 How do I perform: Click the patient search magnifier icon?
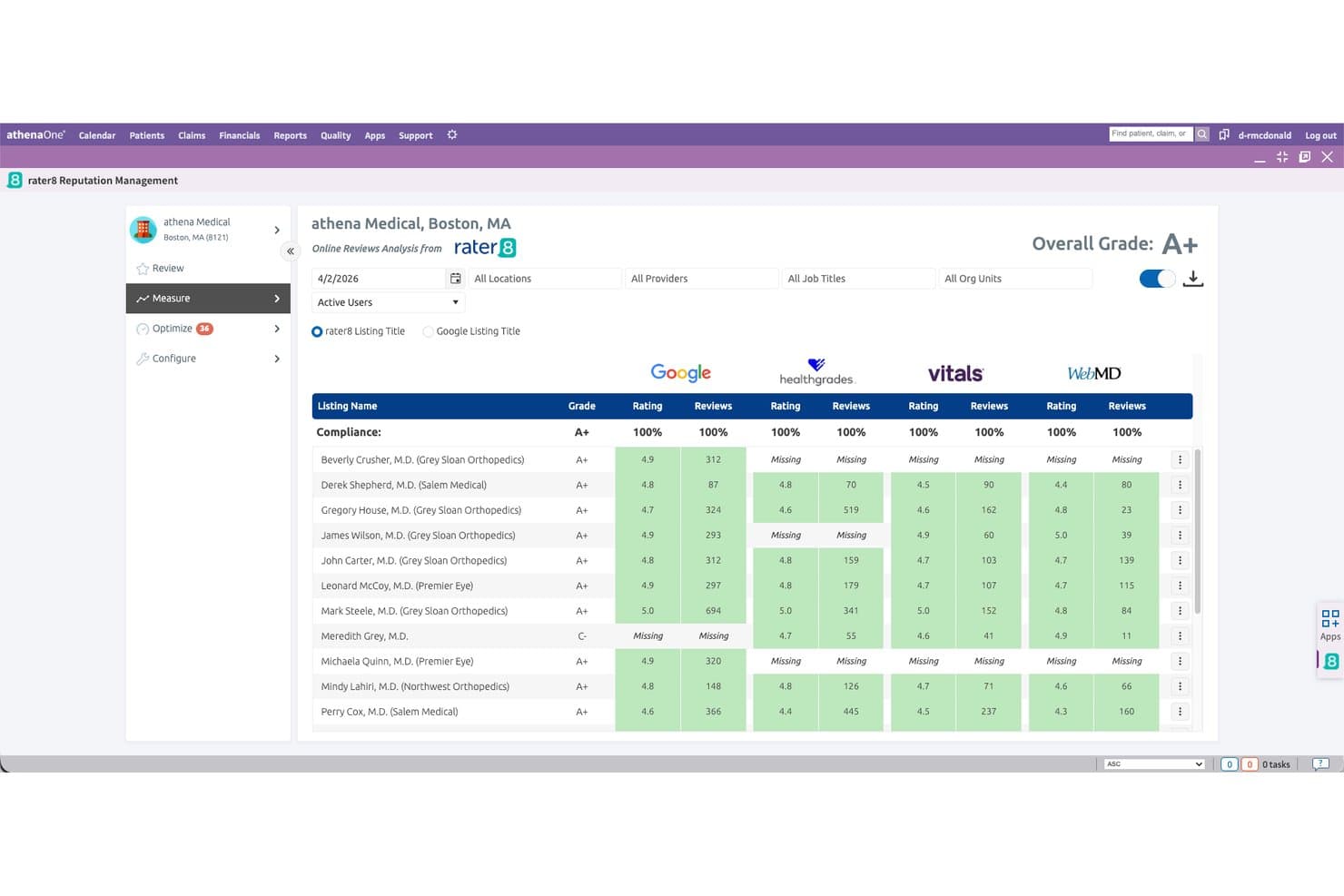(x=1202, y=133)
